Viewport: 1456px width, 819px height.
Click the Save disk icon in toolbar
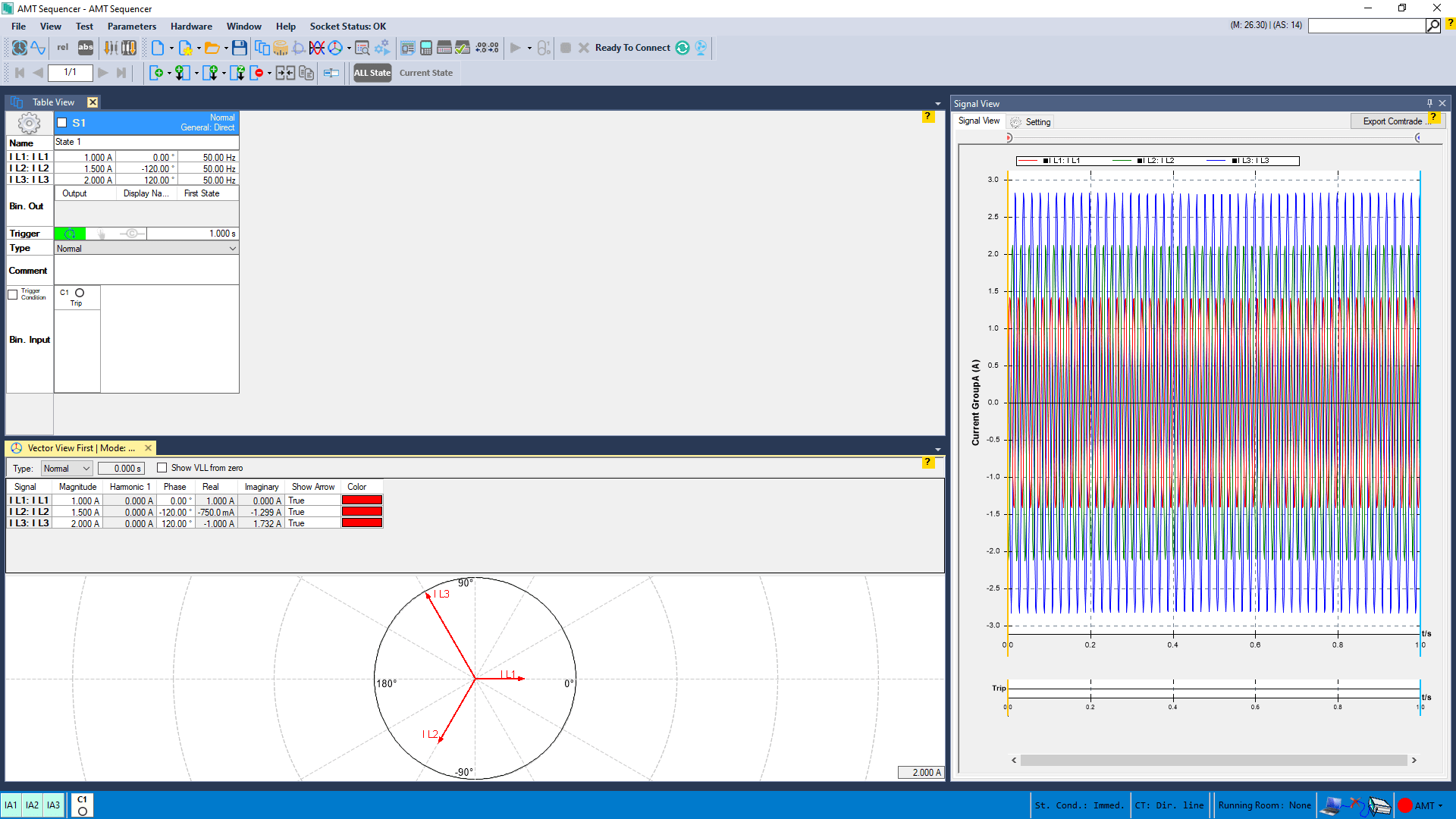pyautogui.click(x=239, y=48)
